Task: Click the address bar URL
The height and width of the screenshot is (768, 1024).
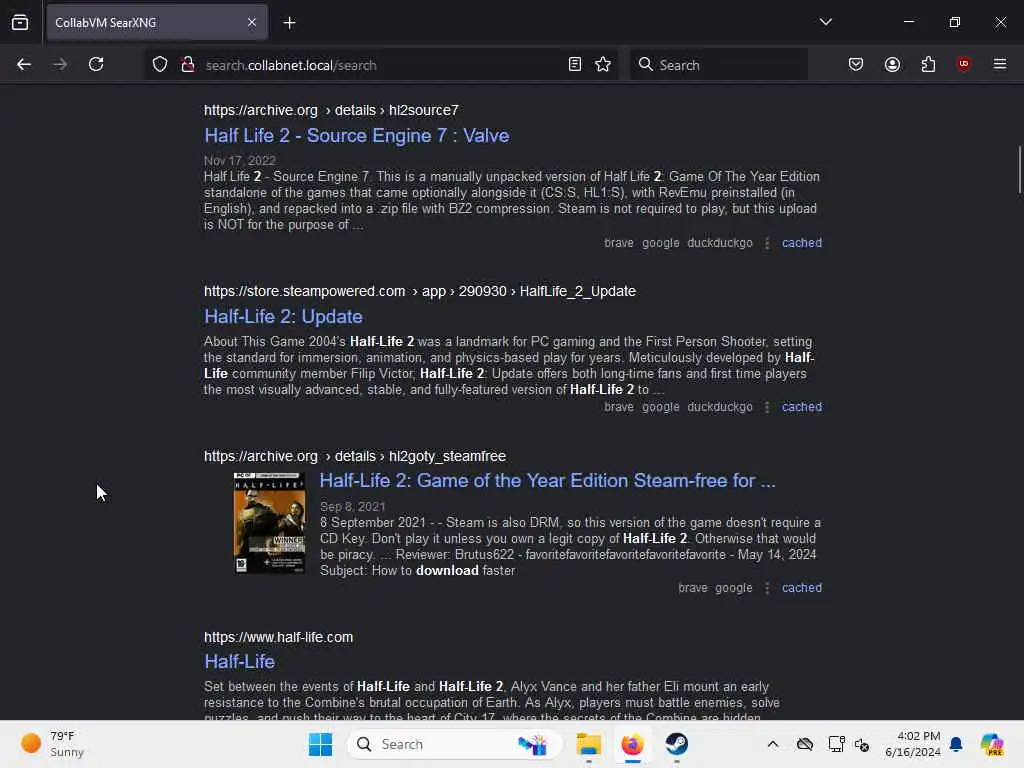Action: click(291, 65)
